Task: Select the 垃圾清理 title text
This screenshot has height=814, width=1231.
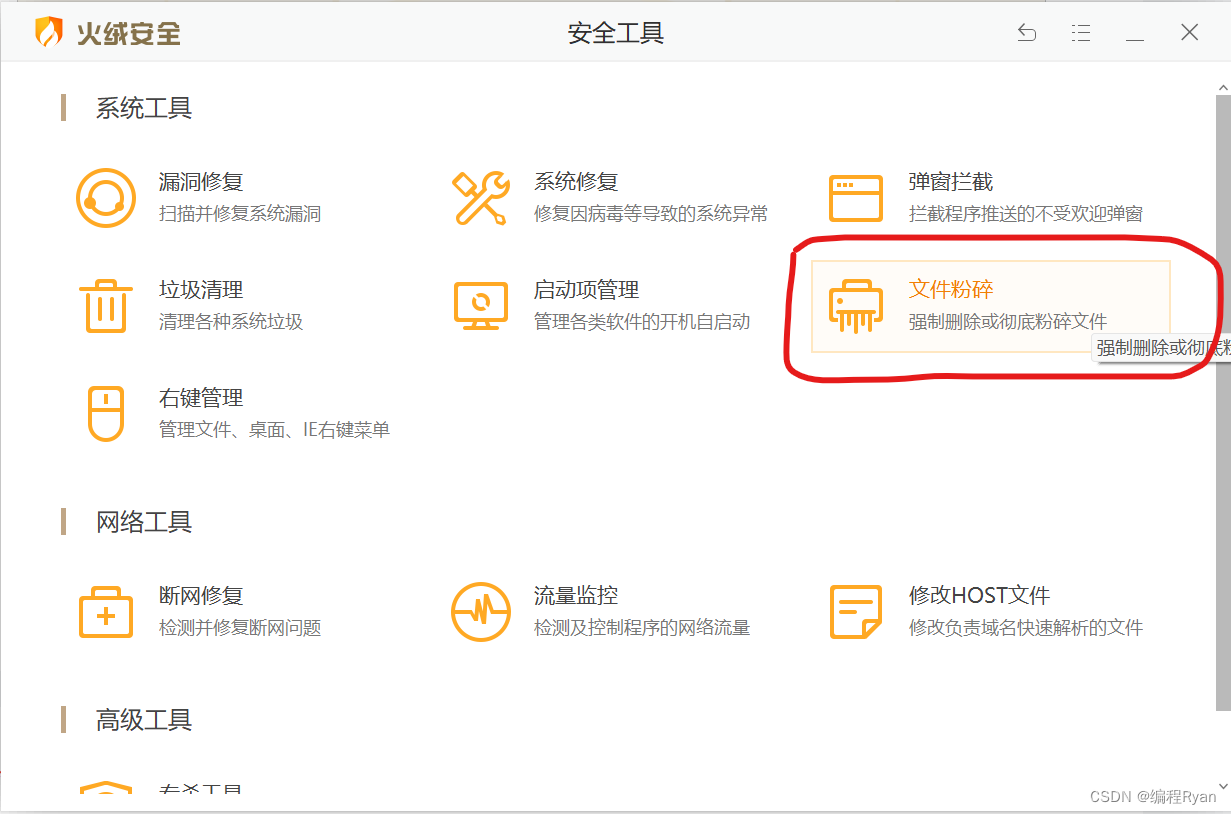Action: click(201, 290)
